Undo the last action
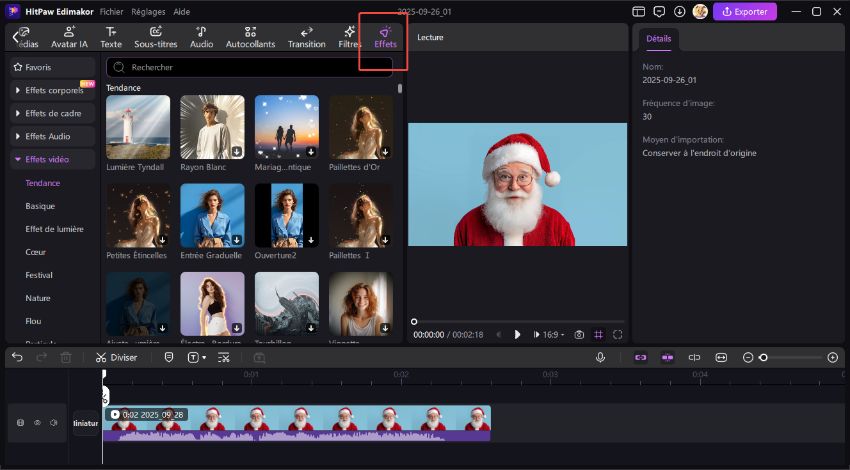The height and width of the screenshot is (470, 850). pos(17,357)
